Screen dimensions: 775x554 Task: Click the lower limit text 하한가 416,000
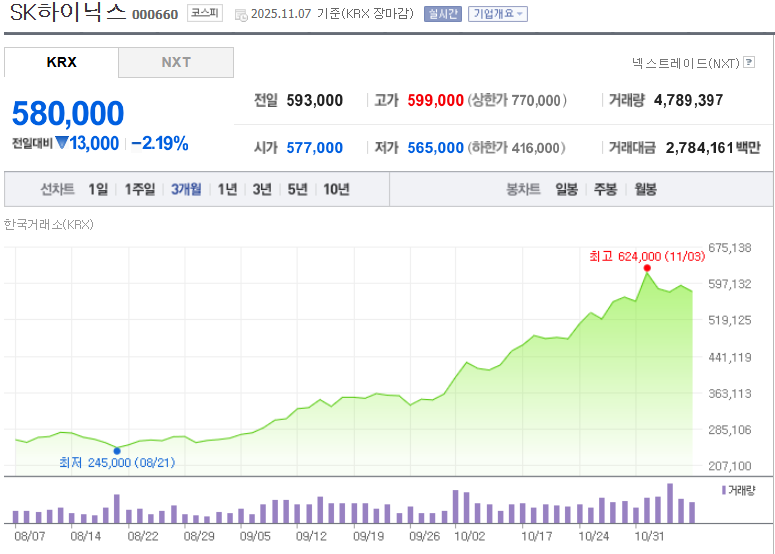pos(517,147)
